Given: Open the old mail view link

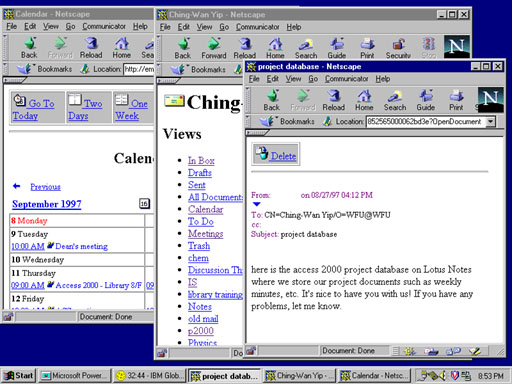Looking at the screenshot, I should [x=203, y=319].
